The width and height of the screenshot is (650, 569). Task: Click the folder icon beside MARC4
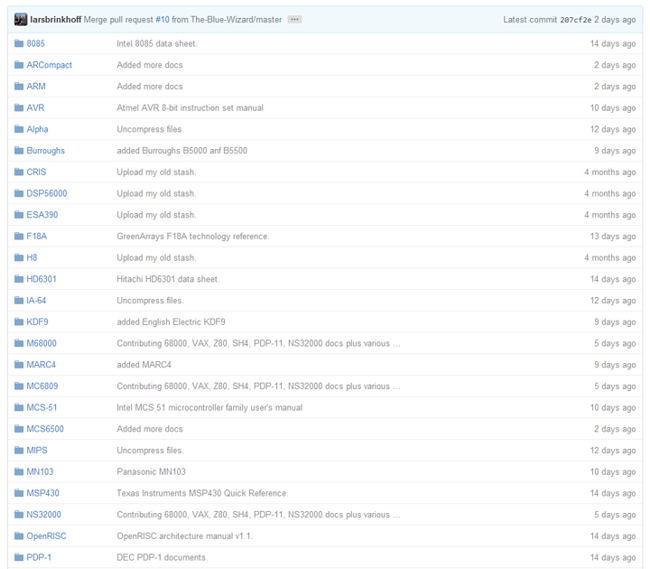(19, 365)
